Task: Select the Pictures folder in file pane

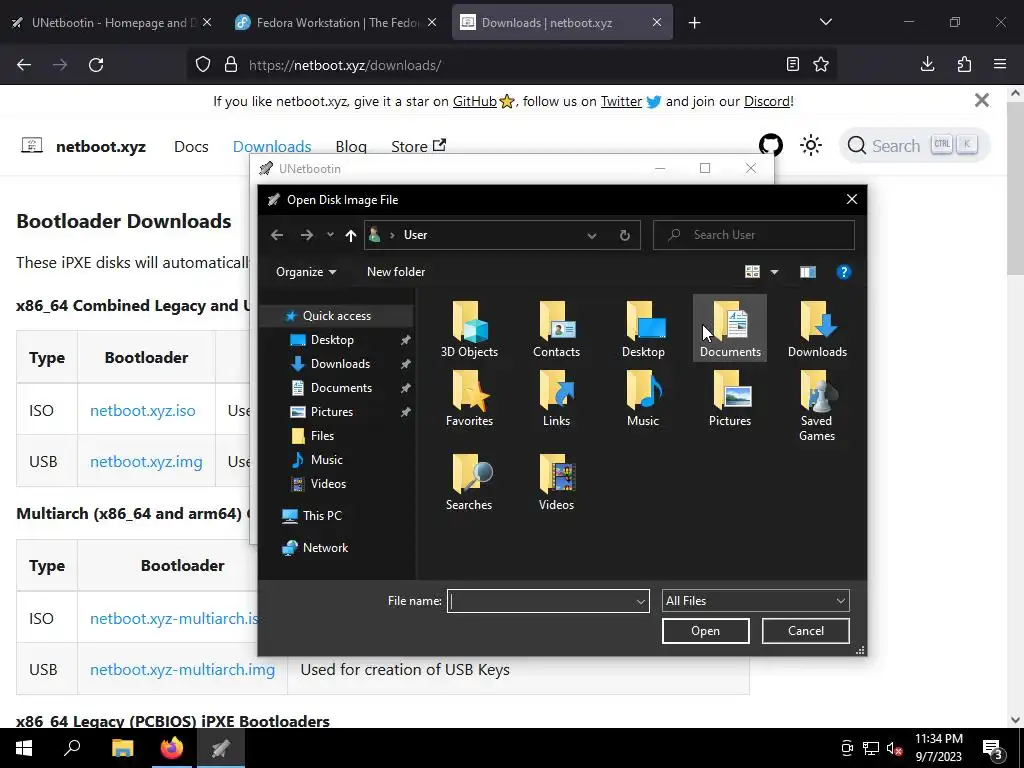Action: point(729,398)
